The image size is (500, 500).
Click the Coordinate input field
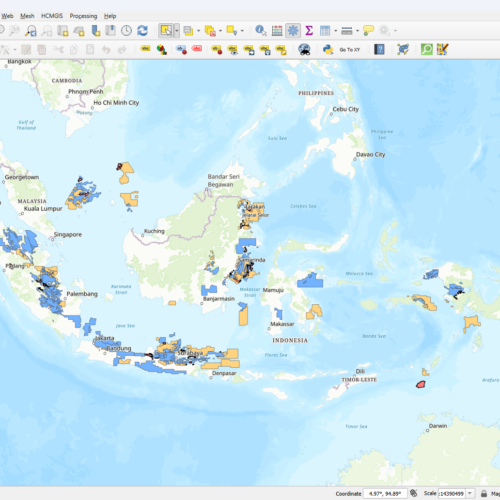click(385, 493)
